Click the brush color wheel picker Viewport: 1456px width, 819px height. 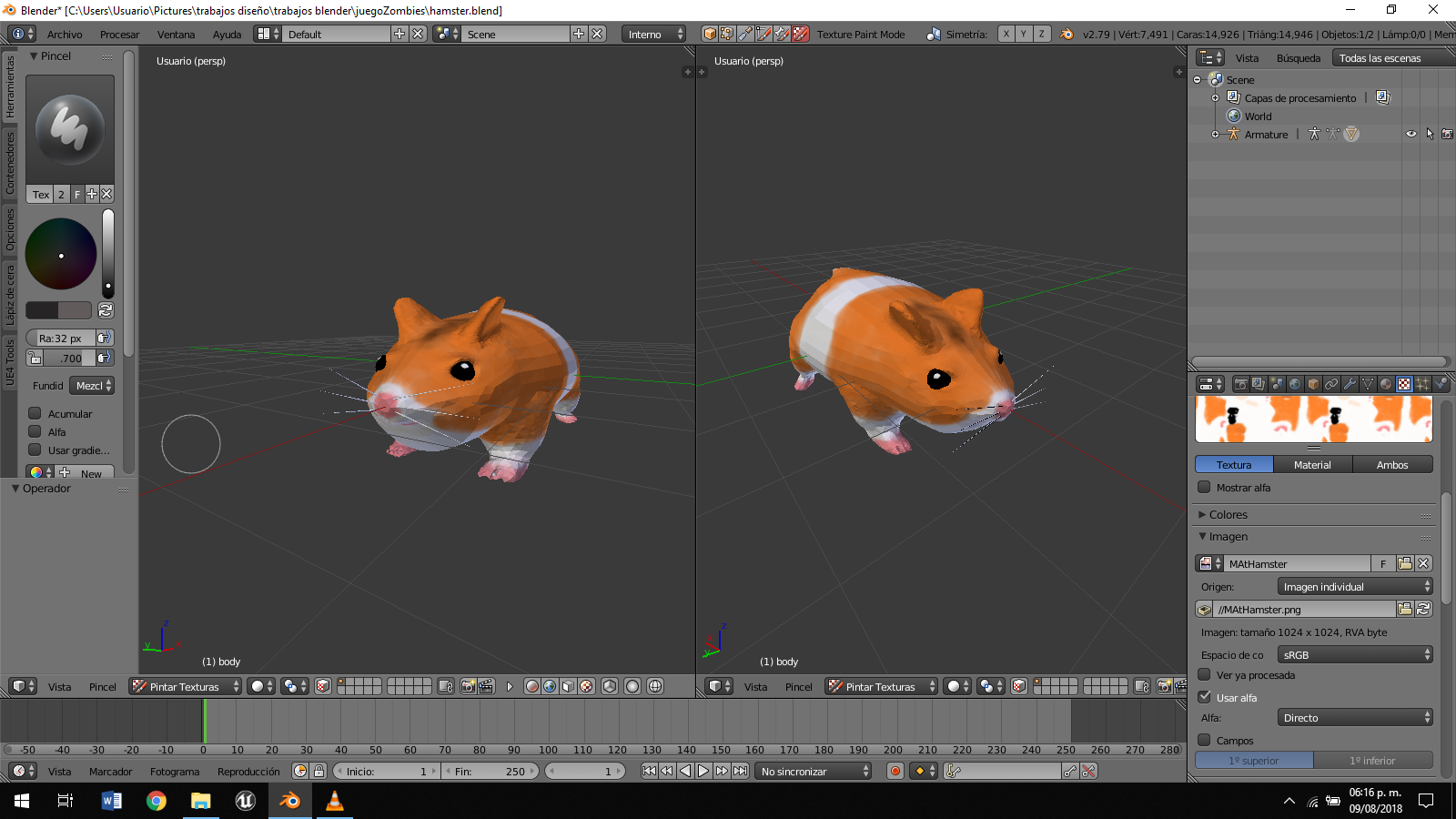coord(61,254)
